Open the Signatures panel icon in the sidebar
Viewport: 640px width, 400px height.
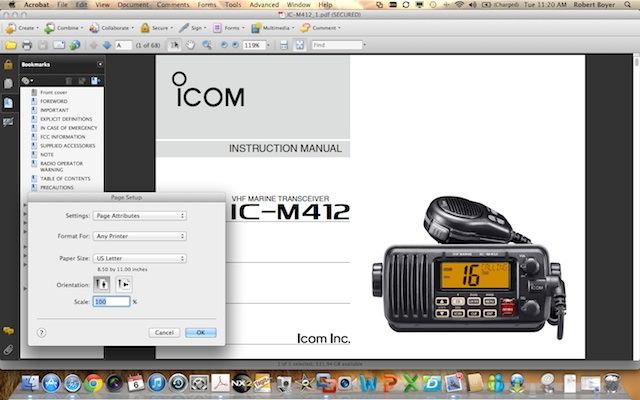coord(8,122)
